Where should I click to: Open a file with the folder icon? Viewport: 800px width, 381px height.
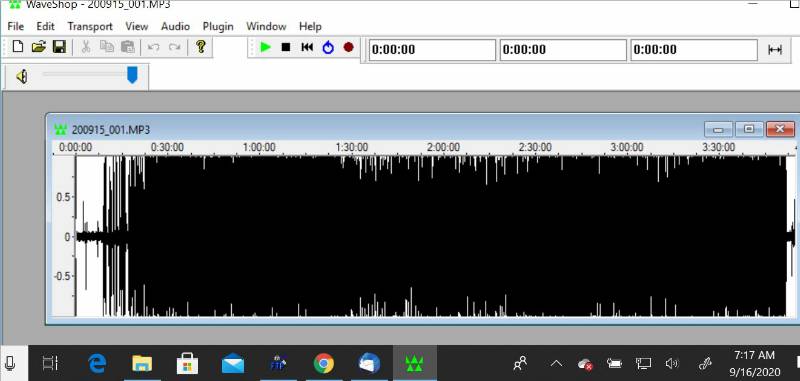pyautogui.click(x=38, y=47)
